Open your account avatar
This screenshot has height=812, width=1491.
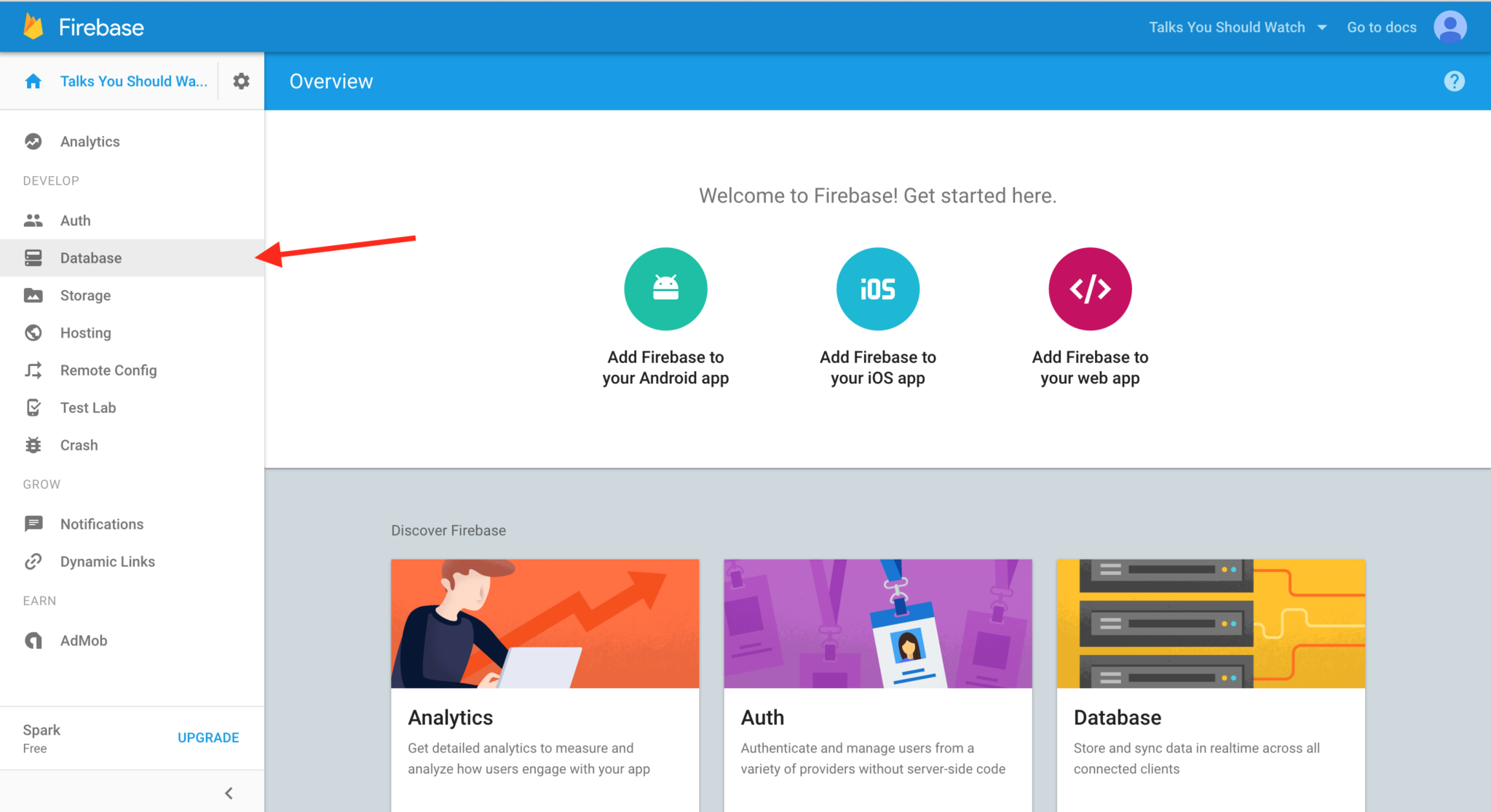pos(1450,26)
